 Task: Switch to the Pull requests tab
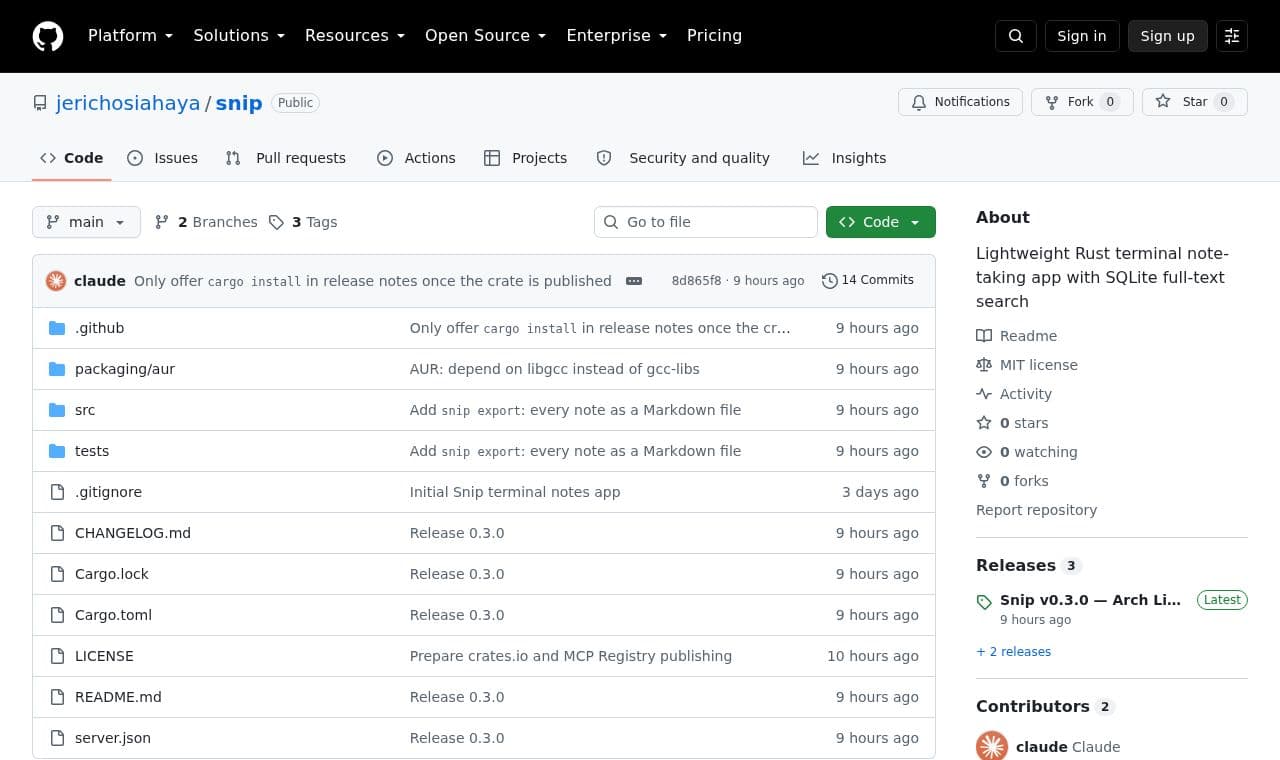click(286, 158)
